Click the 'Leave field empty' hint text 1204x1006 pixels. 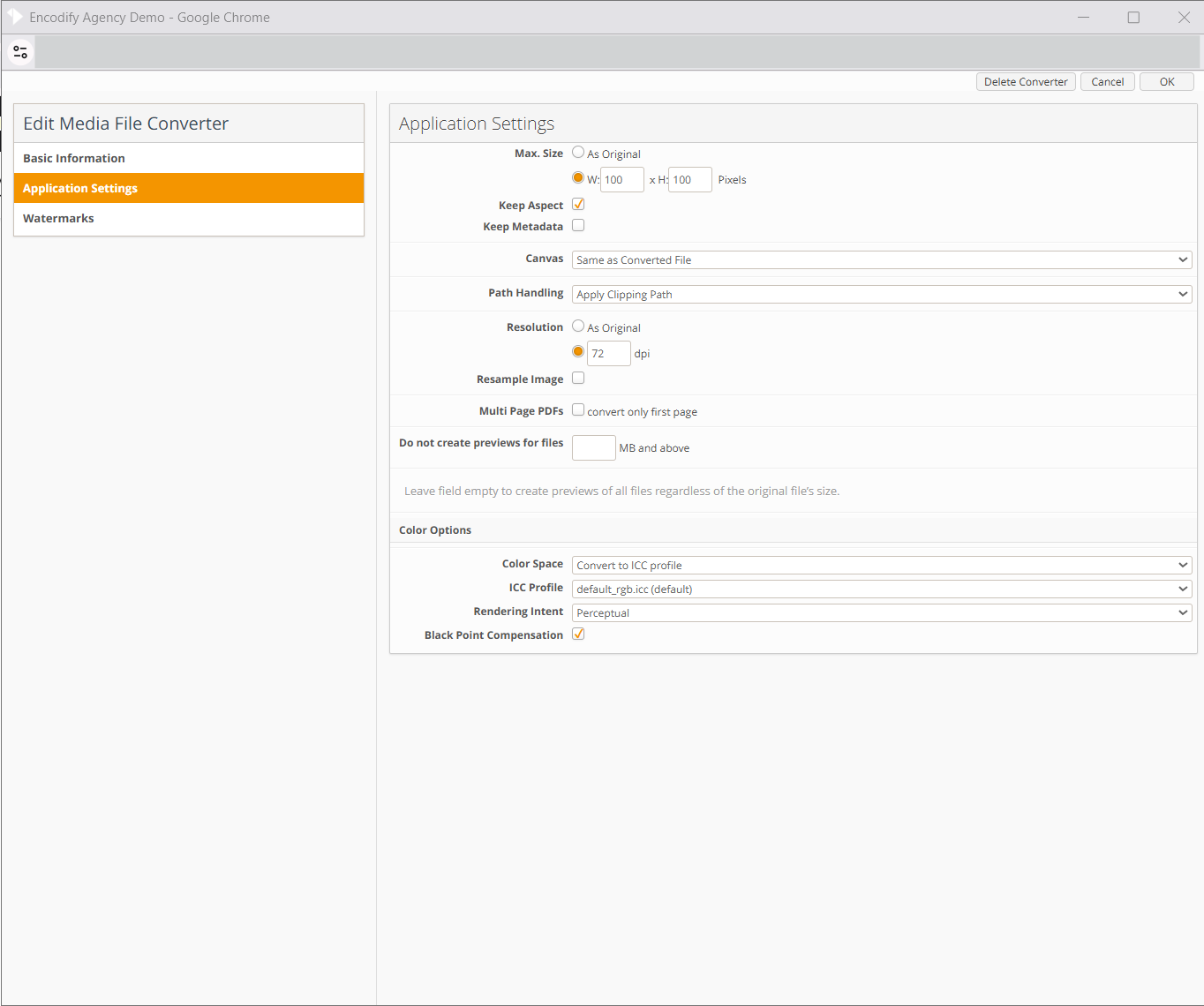(x=621, y=491)
